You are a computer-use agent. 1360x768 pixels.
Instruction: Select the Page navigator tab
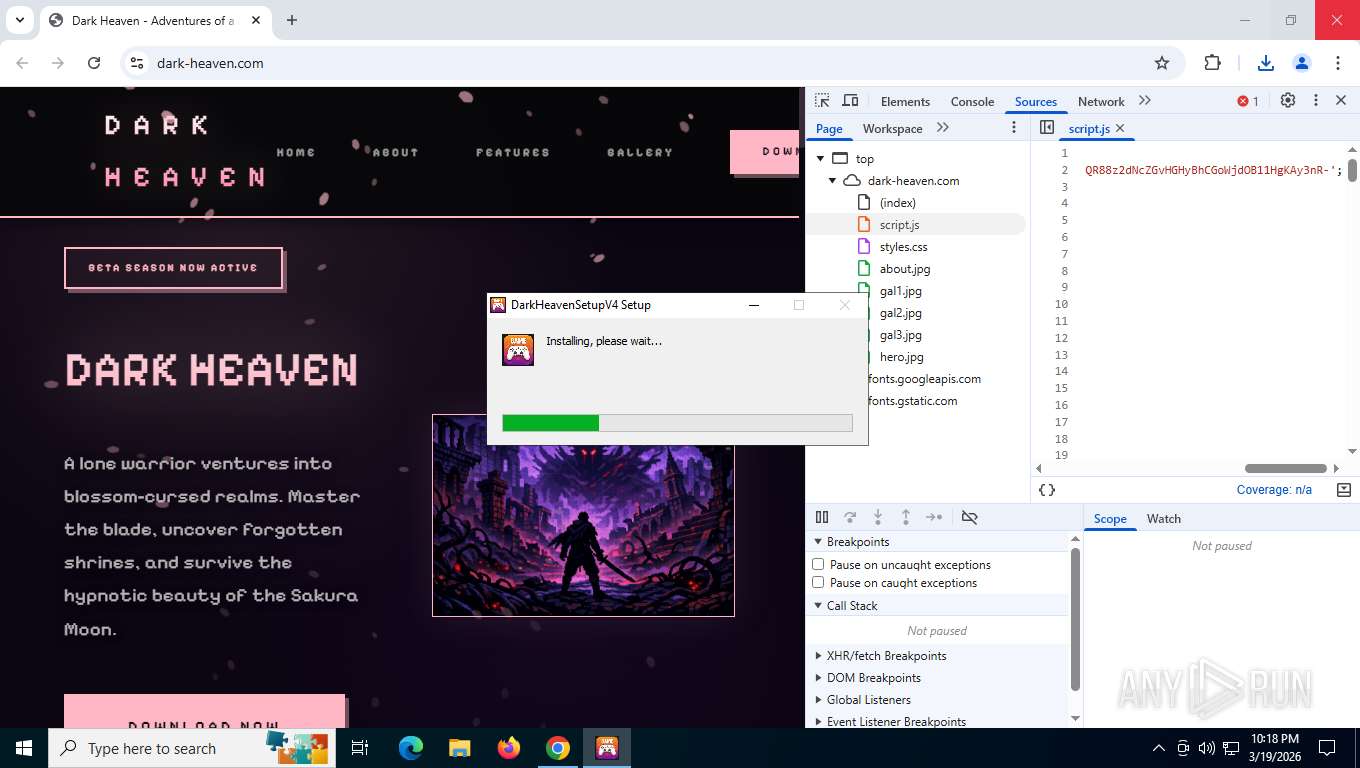pos(829,128)
